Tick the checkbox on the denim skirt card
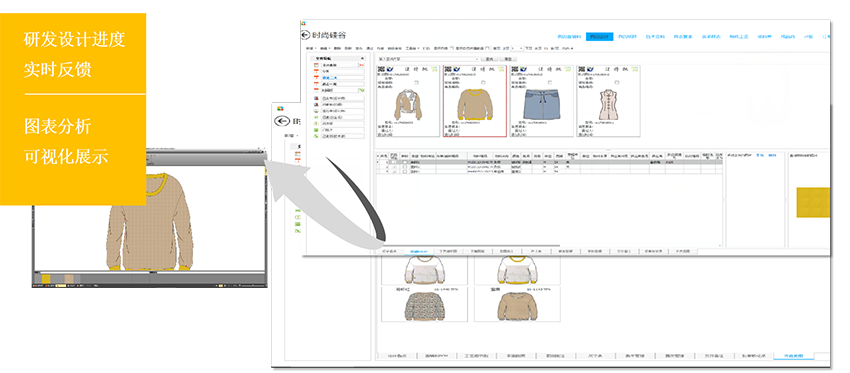 click(x=550, y=82)
